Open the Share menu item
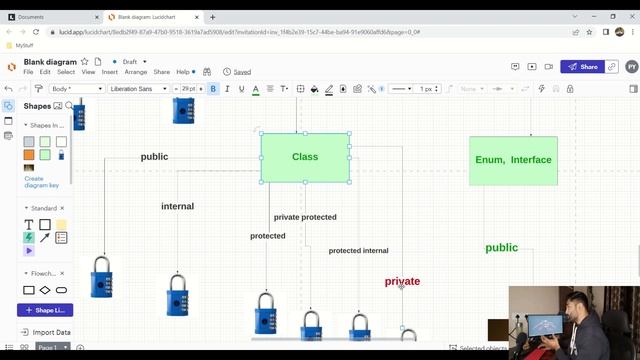The image size is (640, 360). click(x=162, y=72)
